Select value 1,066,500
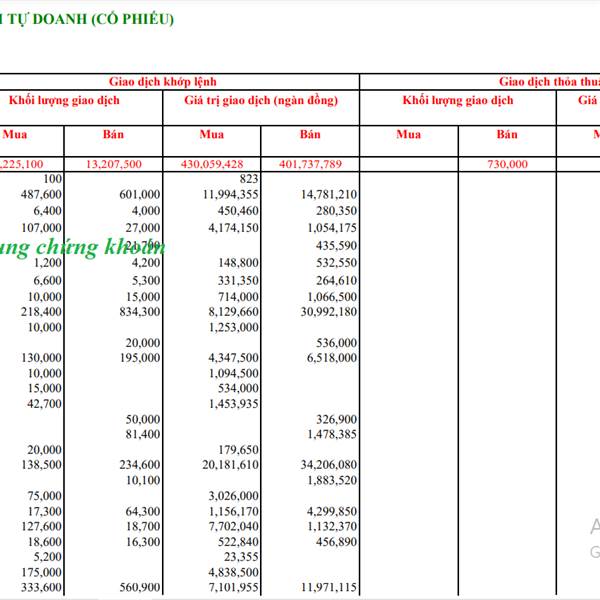 tap(332, 297)
